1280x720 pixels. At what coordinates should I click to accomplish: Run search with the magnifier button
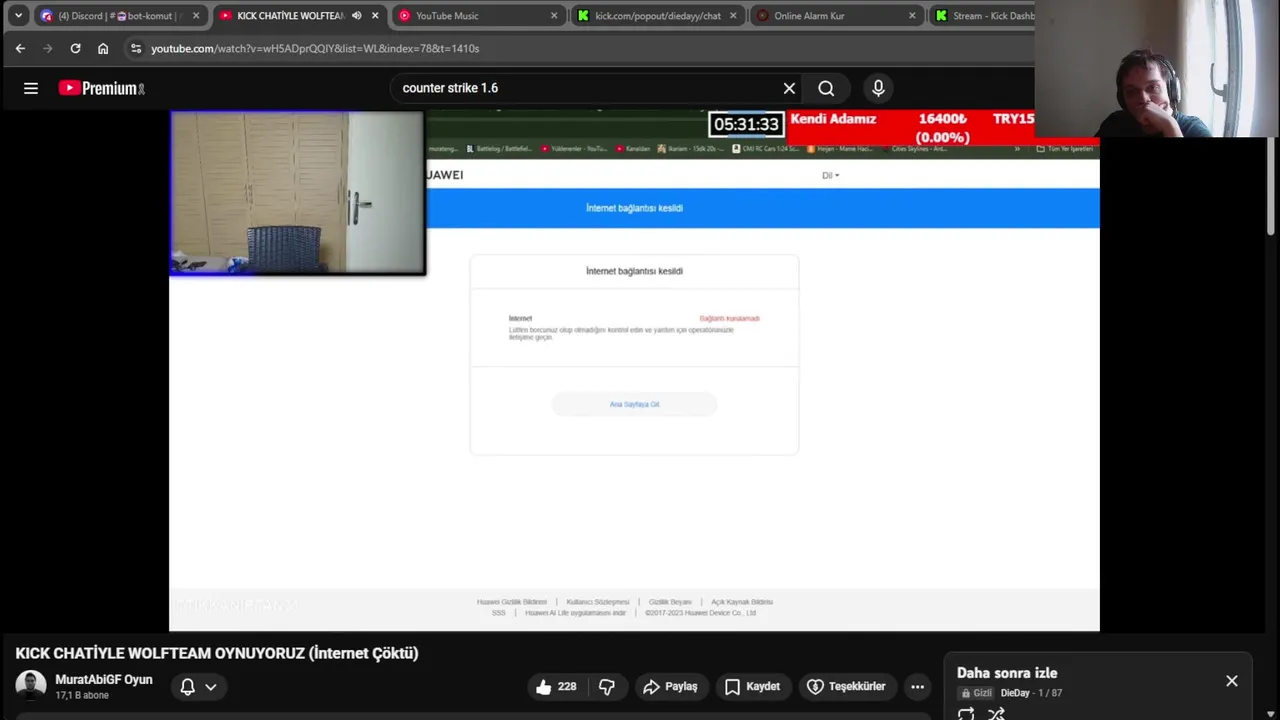click(x=826, y=88)
